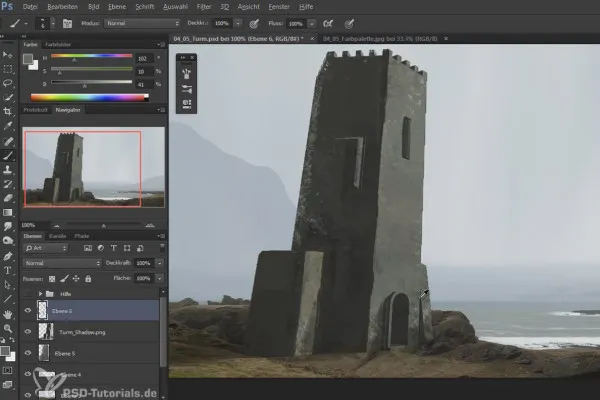Pick the Eyedropper tool
Viewport: 600px width, 400px height.
tap(8, 127)
